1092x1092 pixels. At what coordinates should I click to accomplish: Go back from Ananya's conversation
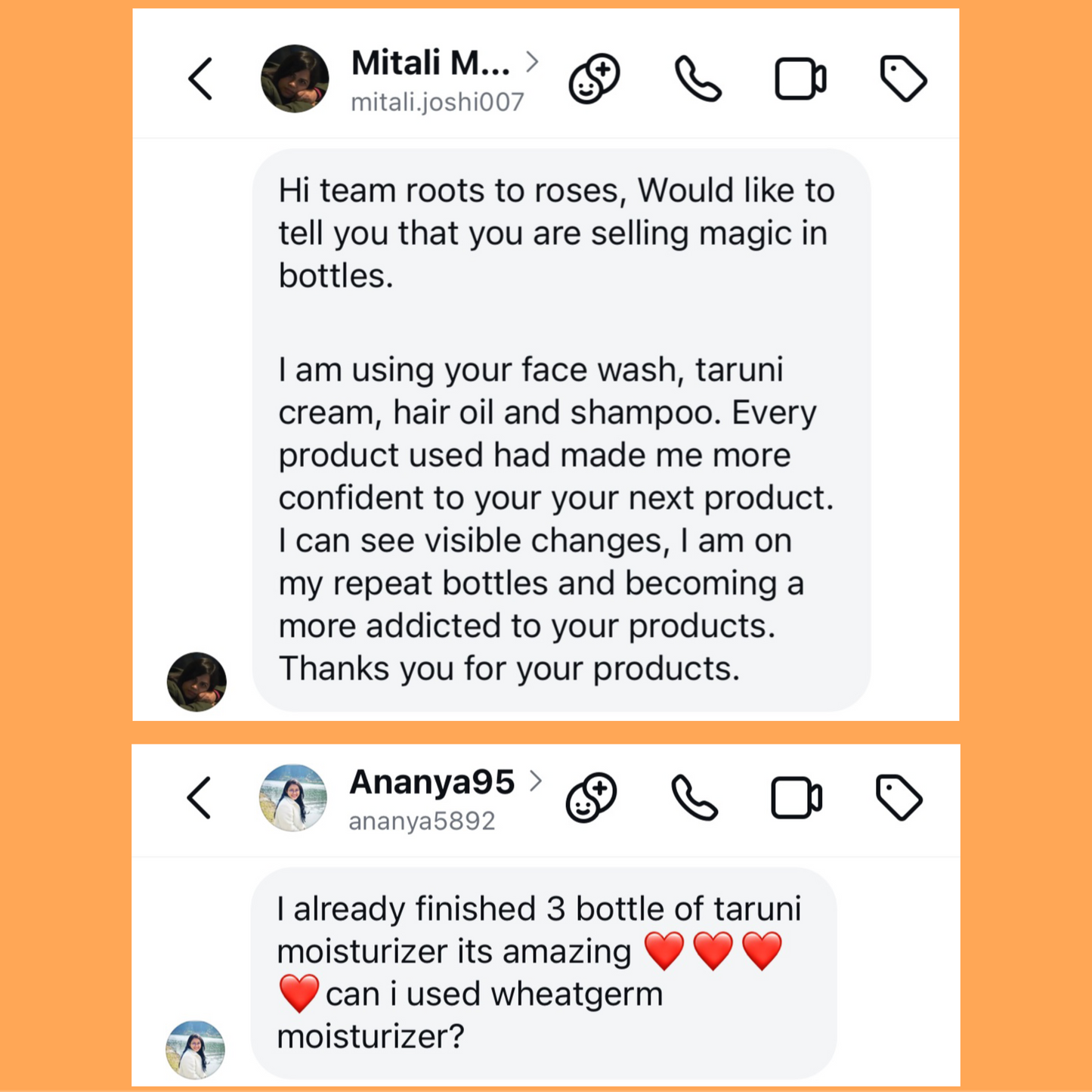[199, 799]
